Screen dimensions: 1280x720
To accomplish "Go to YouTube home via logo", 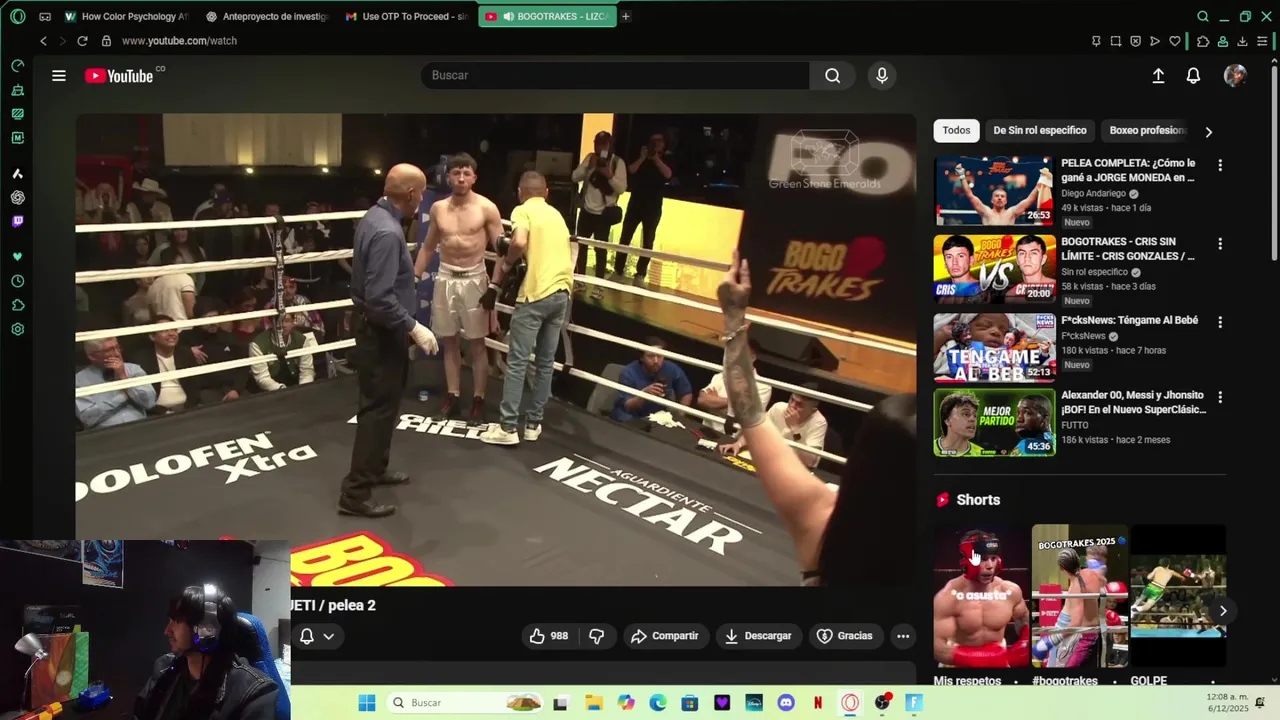I will click(119, 76).
